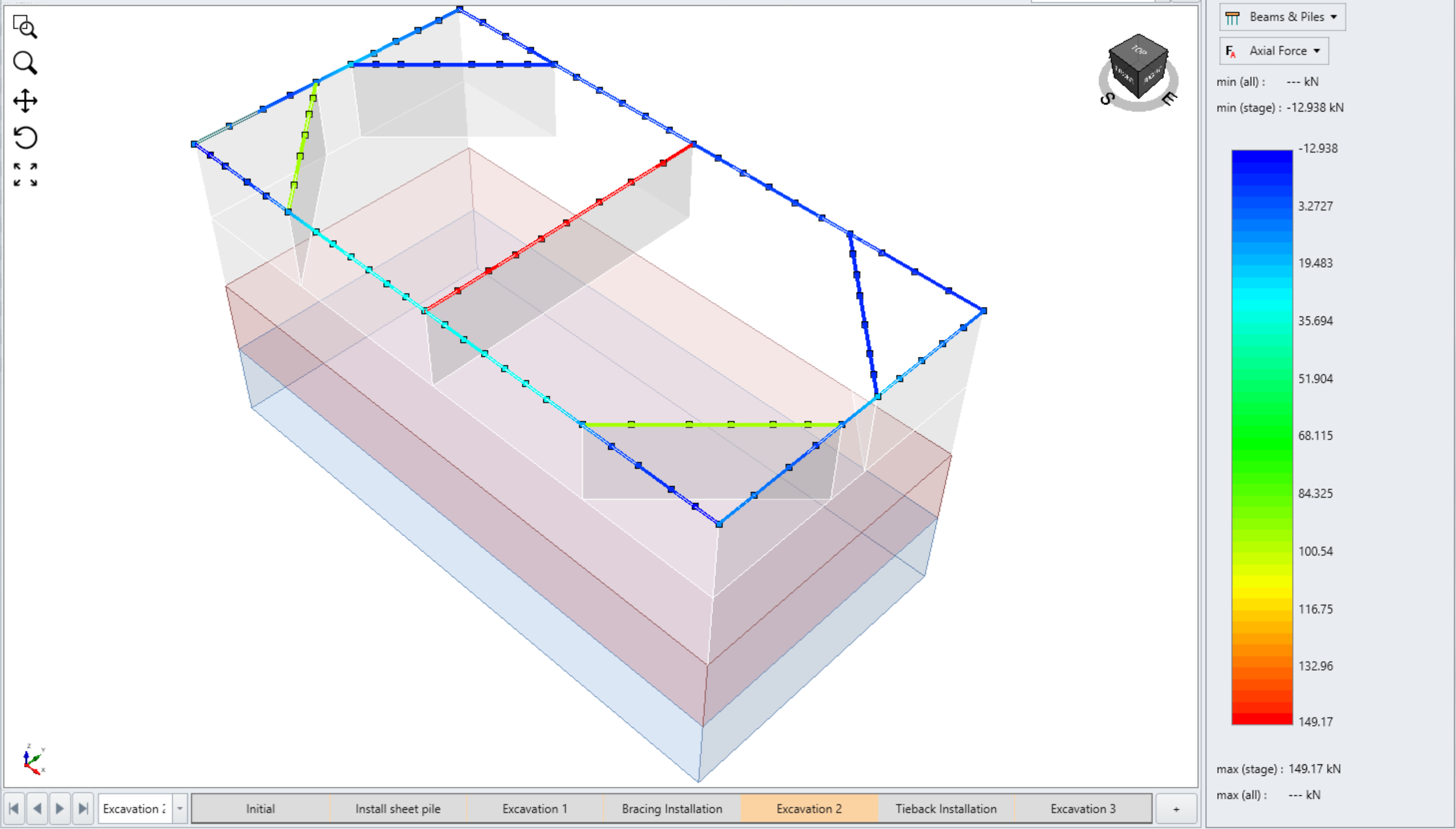The height and width of the screenshot is (829, 1456).
Task: Click the rotate view tool
Action: pyautogui.click(x=25, y=138)
